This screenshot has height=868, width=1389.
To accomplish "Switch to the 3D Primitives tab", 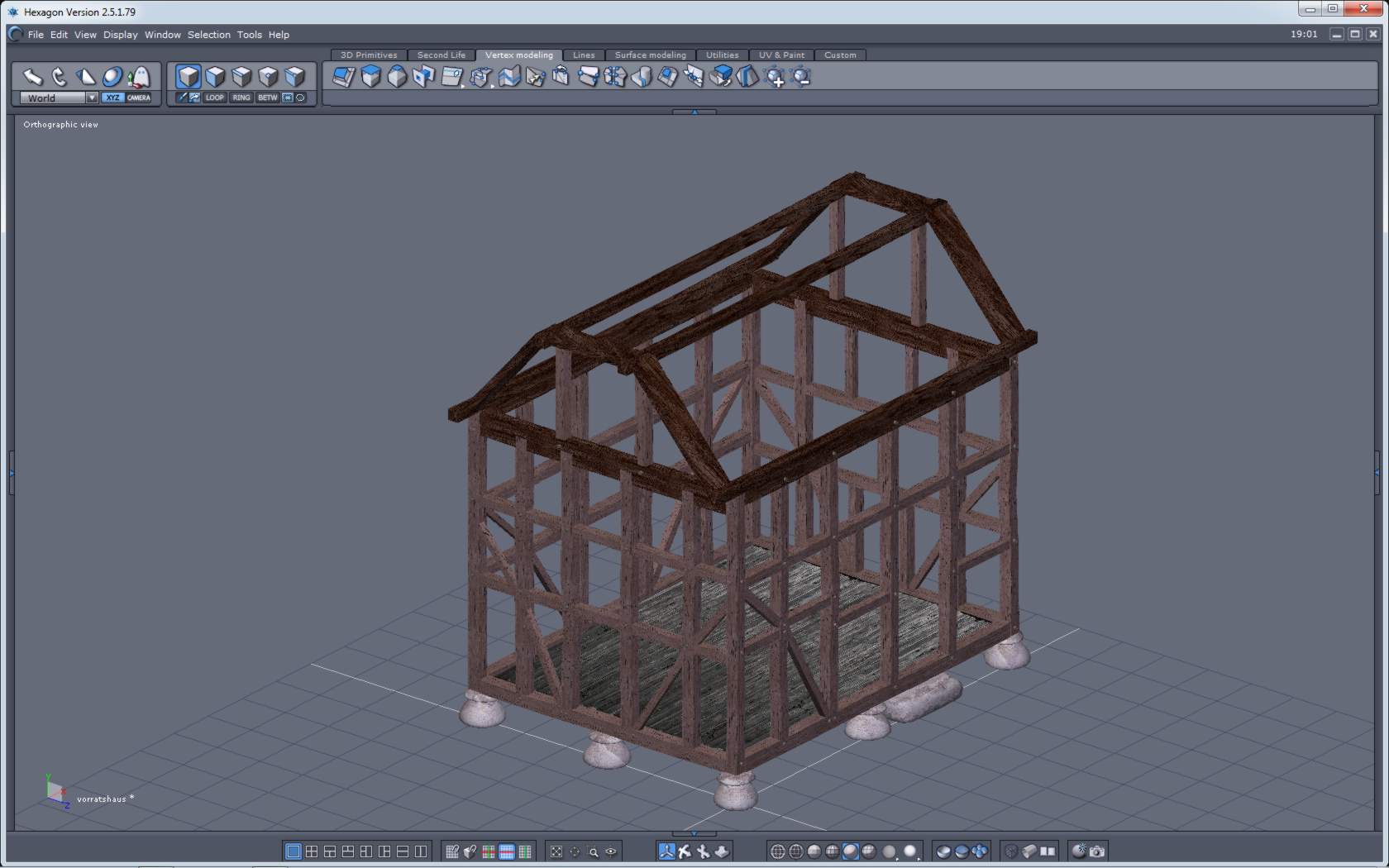I will [369, 55].
